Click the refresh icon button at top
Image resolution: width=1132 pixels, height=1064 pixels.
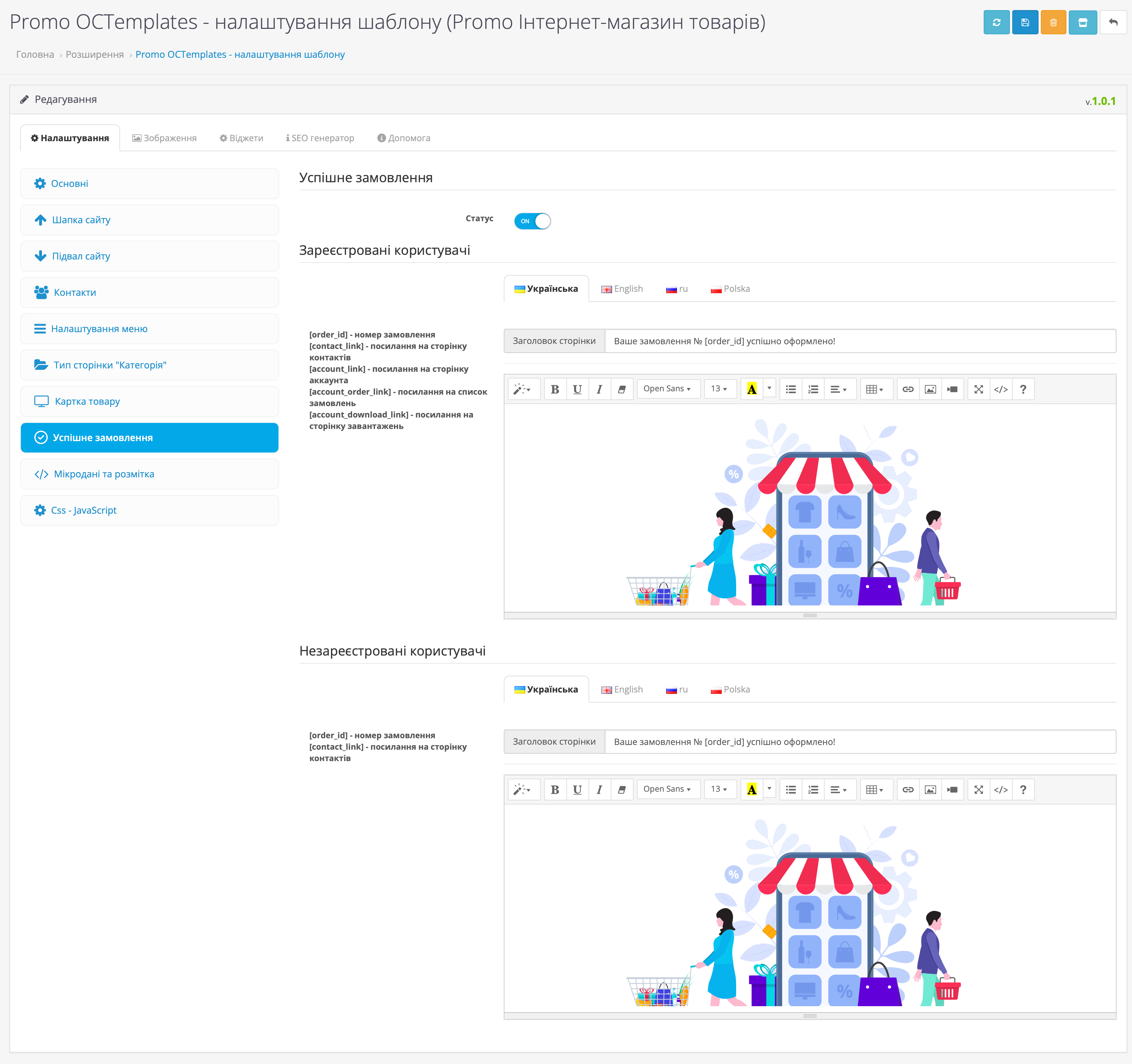click(x=996, y=23)
